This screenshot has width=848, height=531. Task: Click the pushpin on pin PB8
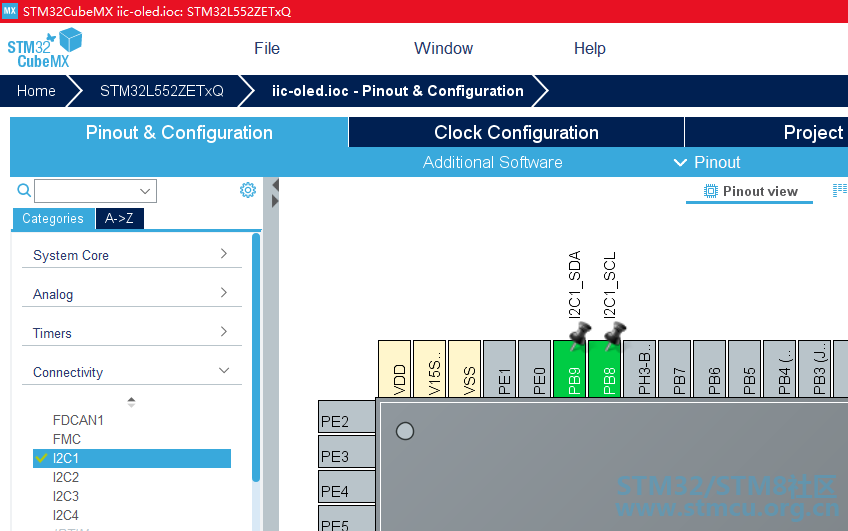(x=614, y=335)
